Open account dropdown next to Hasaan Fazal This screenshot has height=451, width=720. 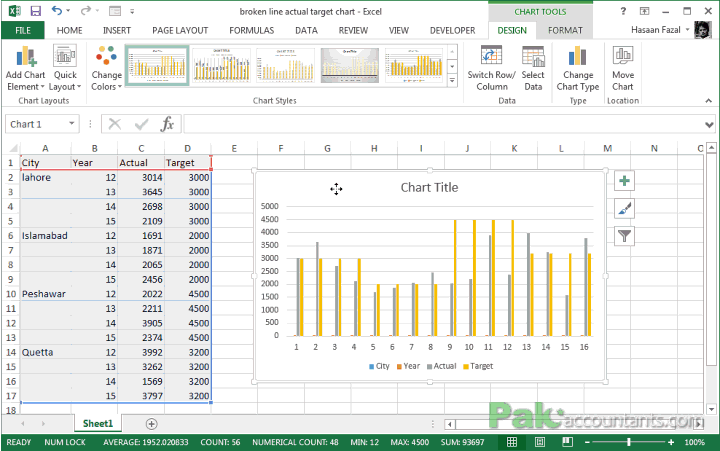click(687, 30)
